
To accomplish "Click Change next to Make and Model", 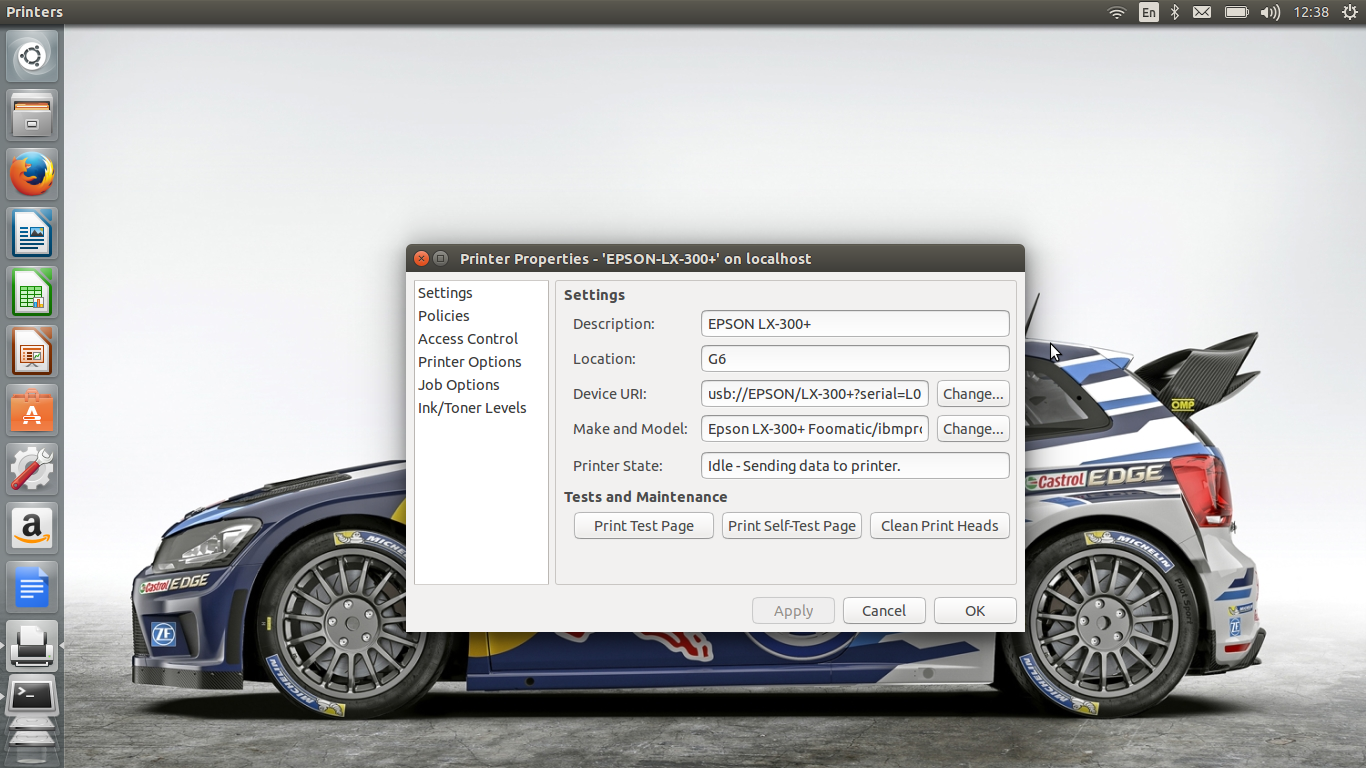I will [x=973, y=429].
